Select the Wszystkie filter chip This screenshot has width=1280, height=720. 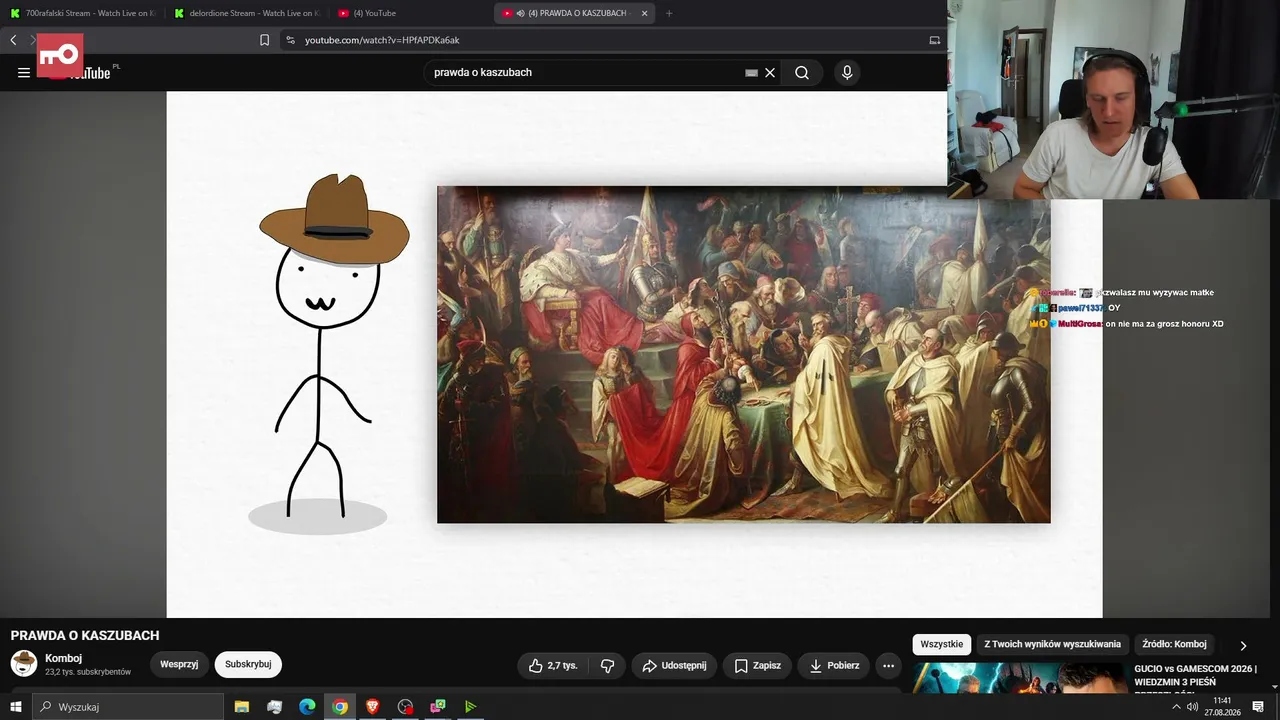click(x=941, y=644)
